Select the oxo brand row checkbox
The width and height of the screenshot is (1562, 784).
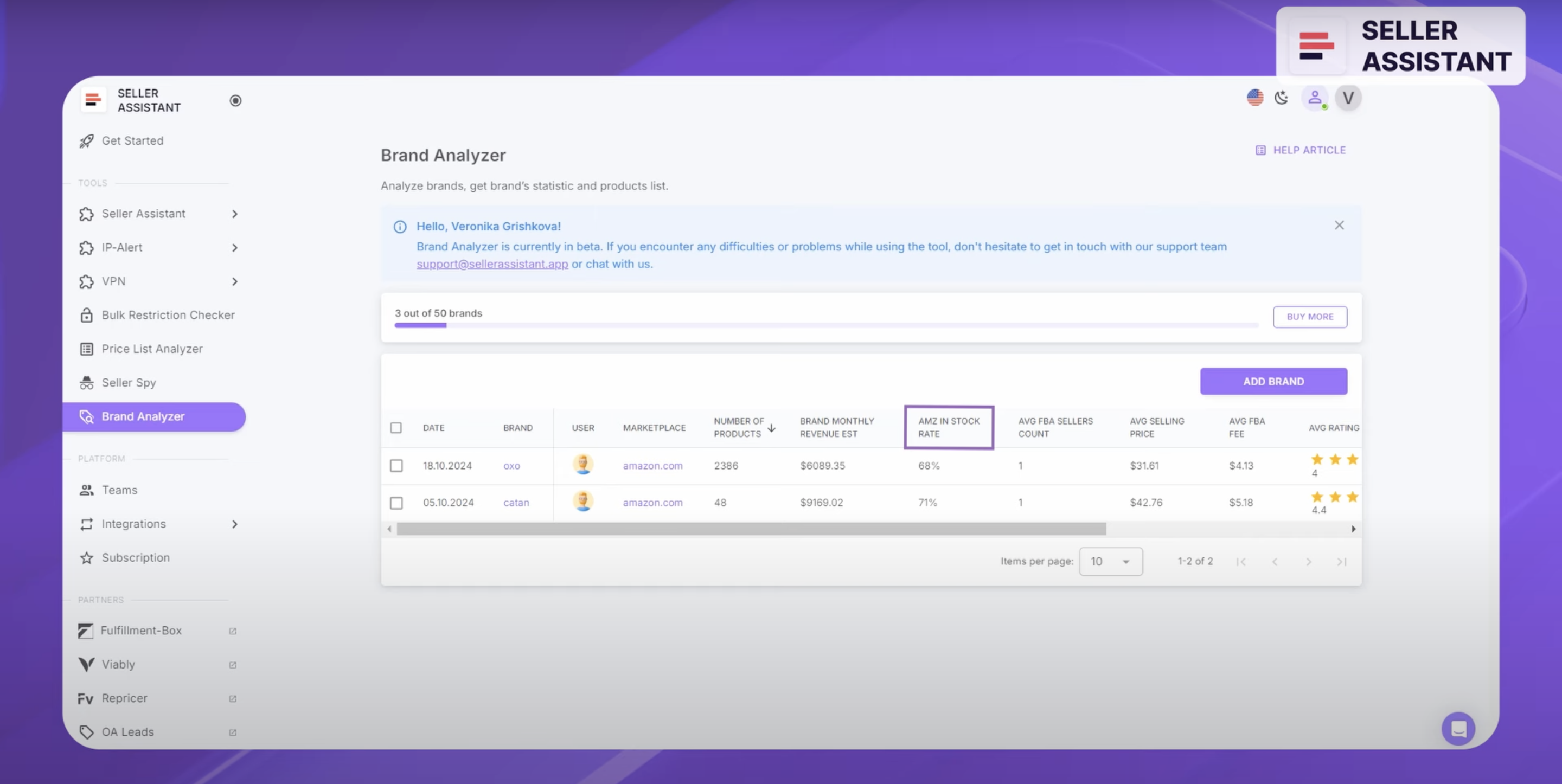[x=396, y=466]
